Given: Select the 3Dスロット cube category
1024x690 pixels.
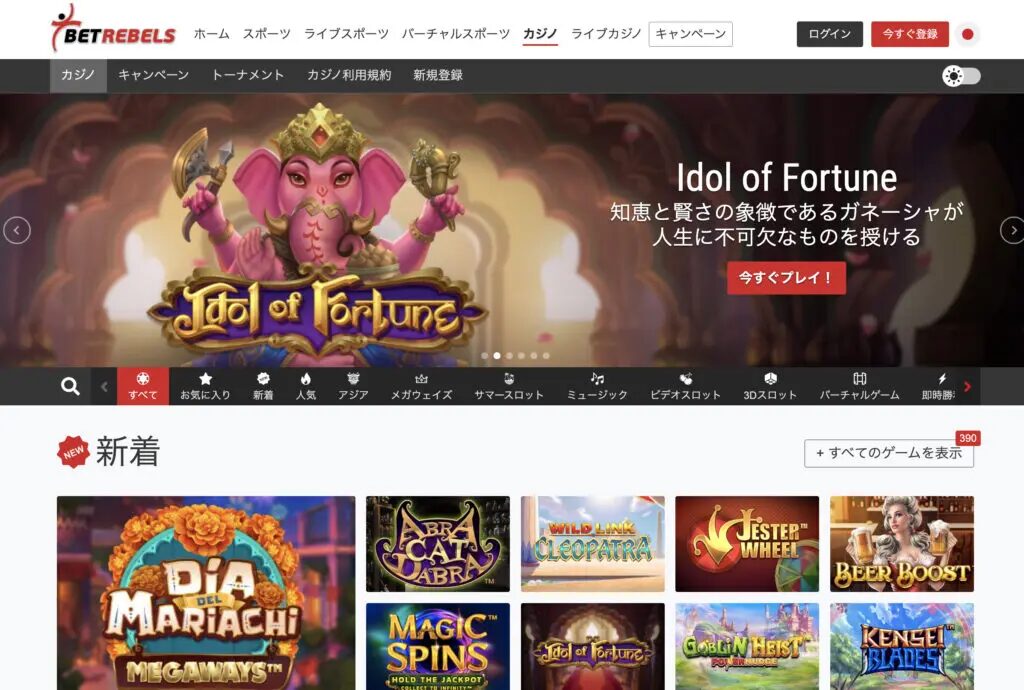Looking at the screenshot, I should 770,386.
